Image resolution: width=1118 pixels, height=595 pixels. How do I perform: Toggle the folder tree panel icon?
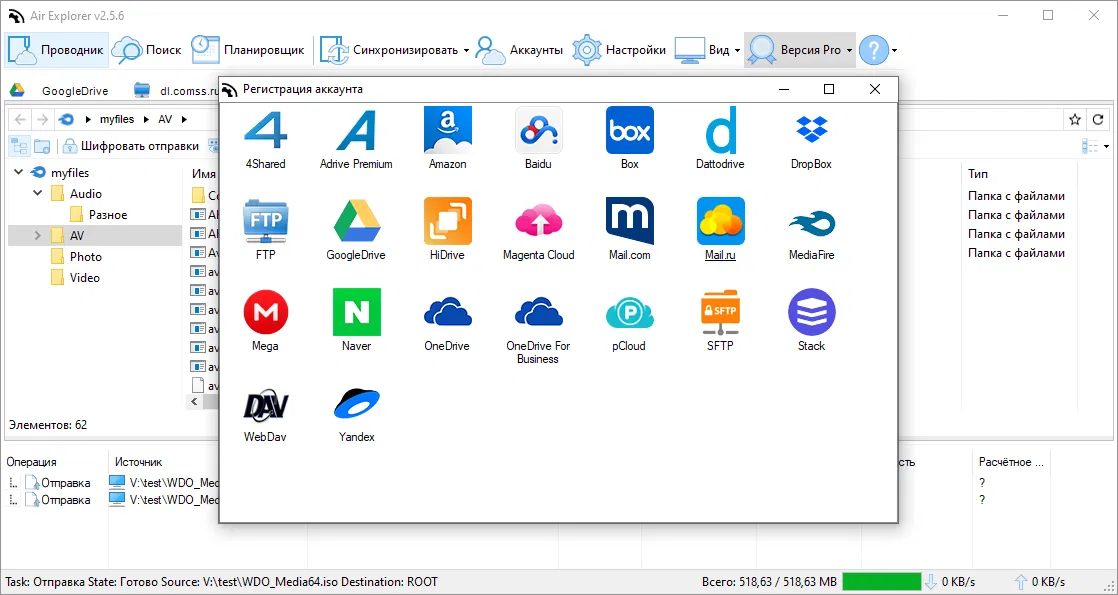(19, 146)
